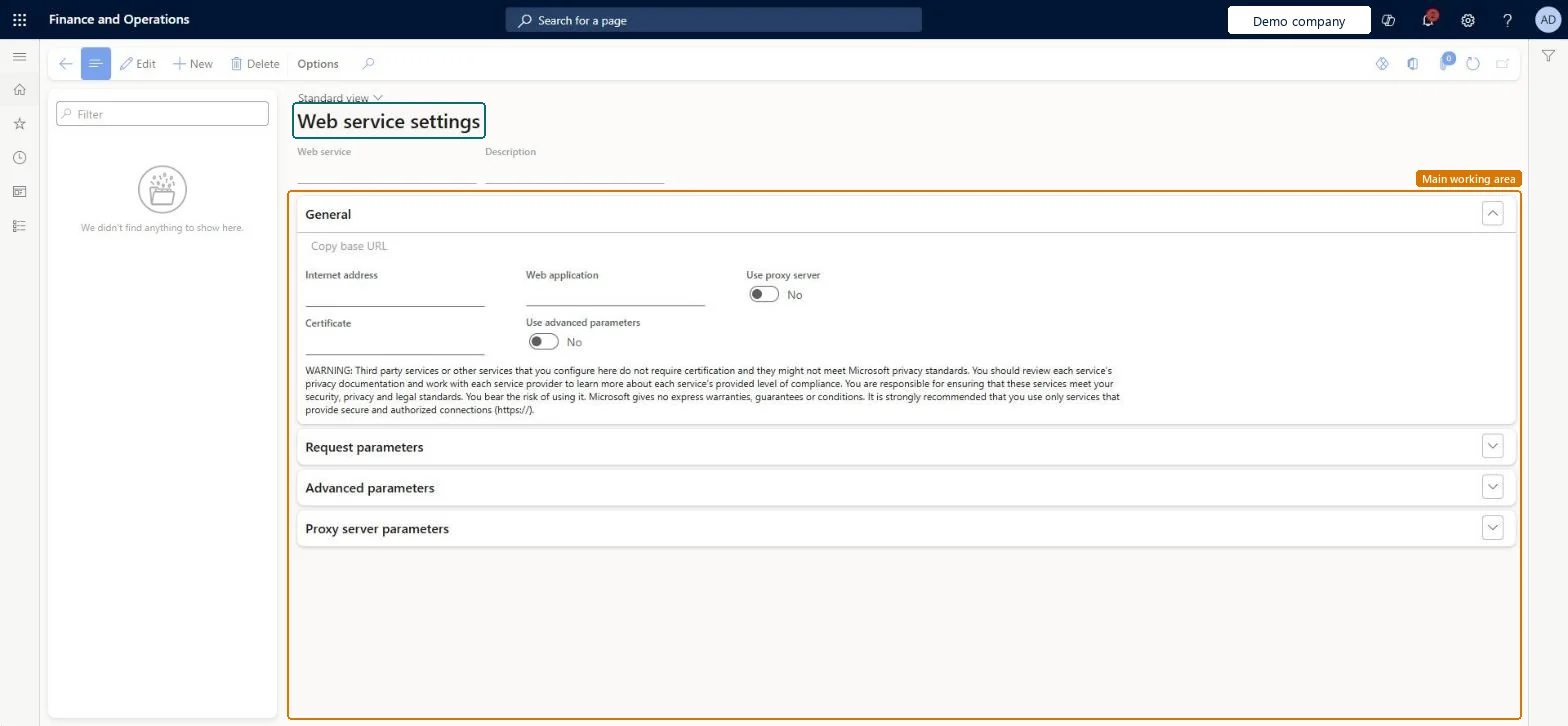The width and height of the screenshot is (1568, 726).
Task: Click the Internet address field
Action: pyautogui.click(x=395, y=295)
